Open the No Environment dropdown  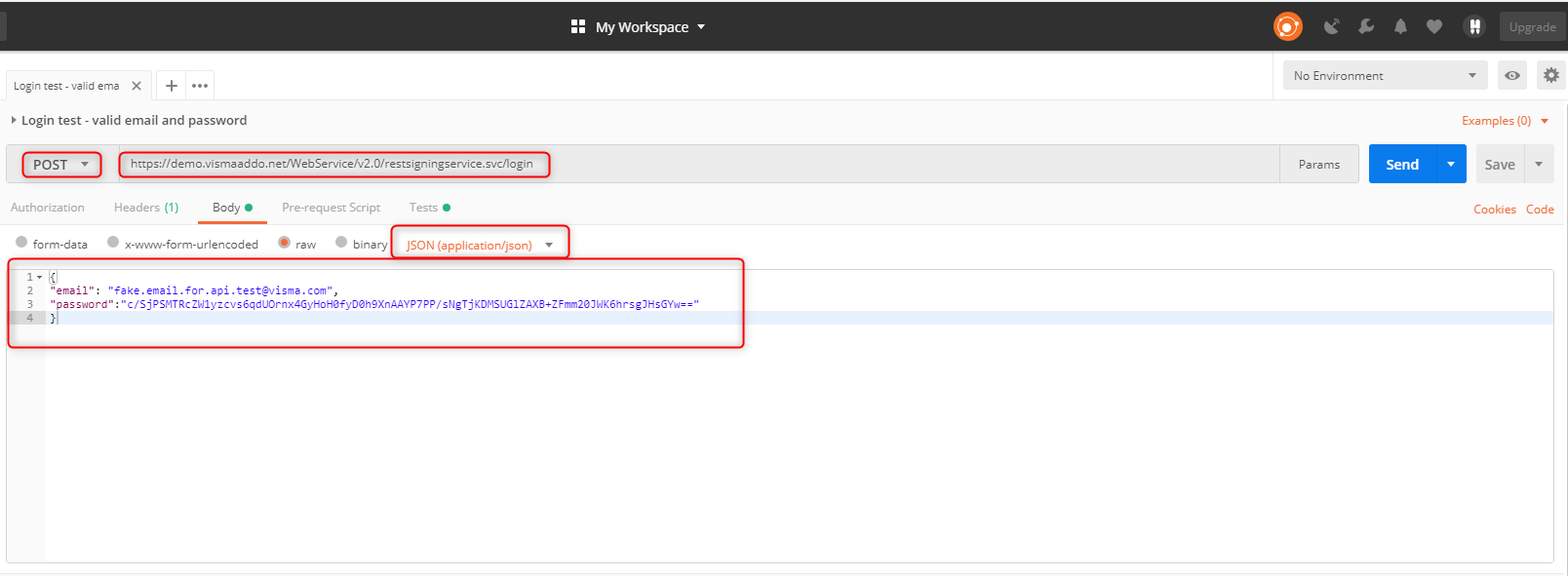point(1385,75)
